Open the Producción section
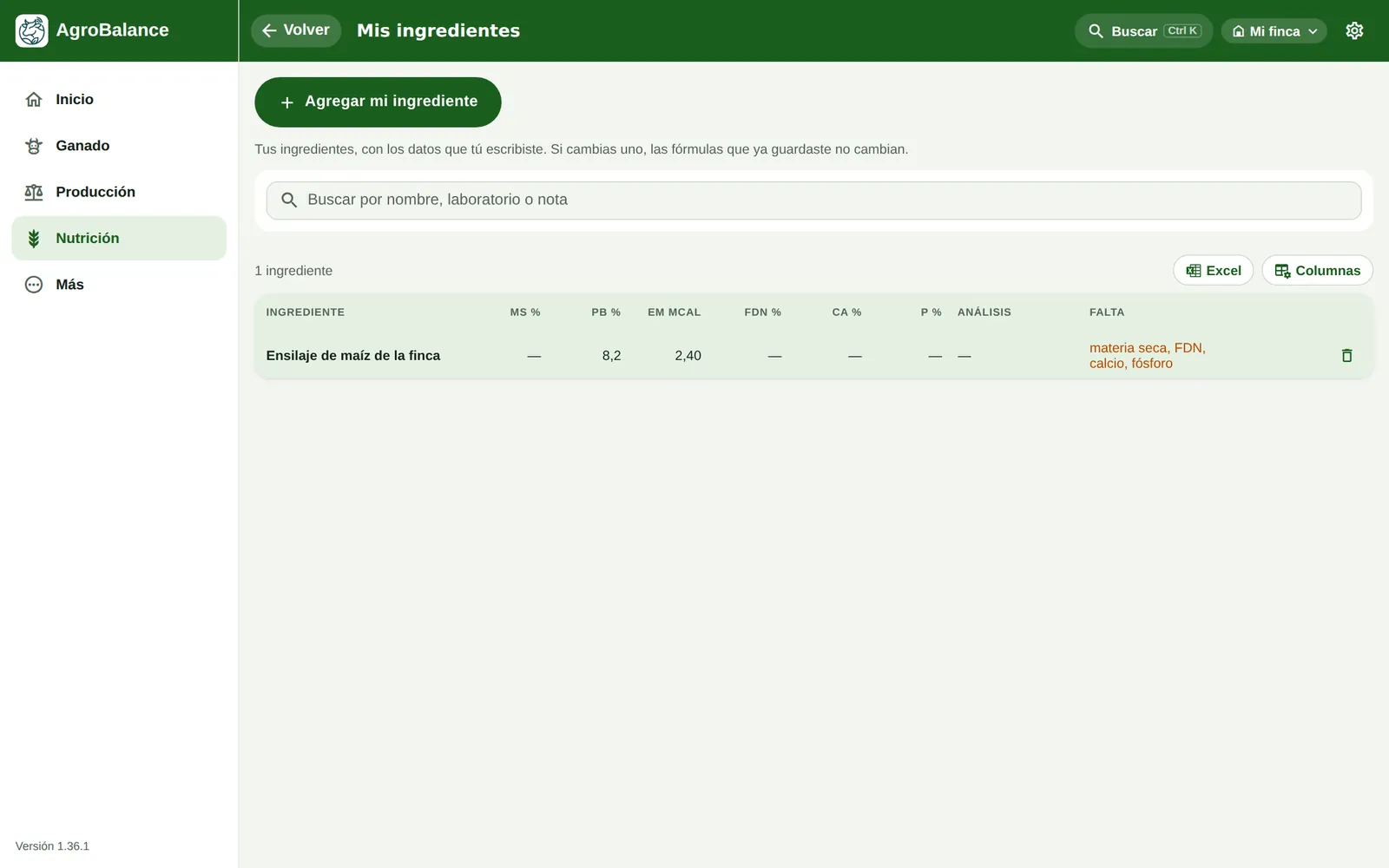The width and height of the screenshot is (1389, 868). [119, 192]
